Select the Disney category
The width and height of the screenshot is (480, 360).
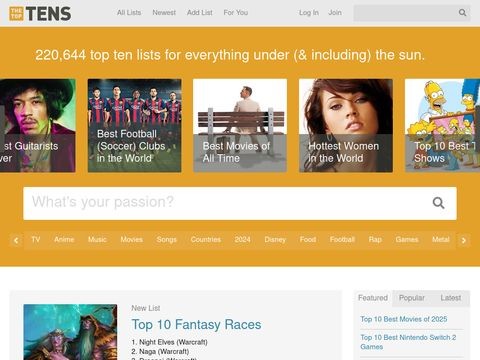click(275, 240)
